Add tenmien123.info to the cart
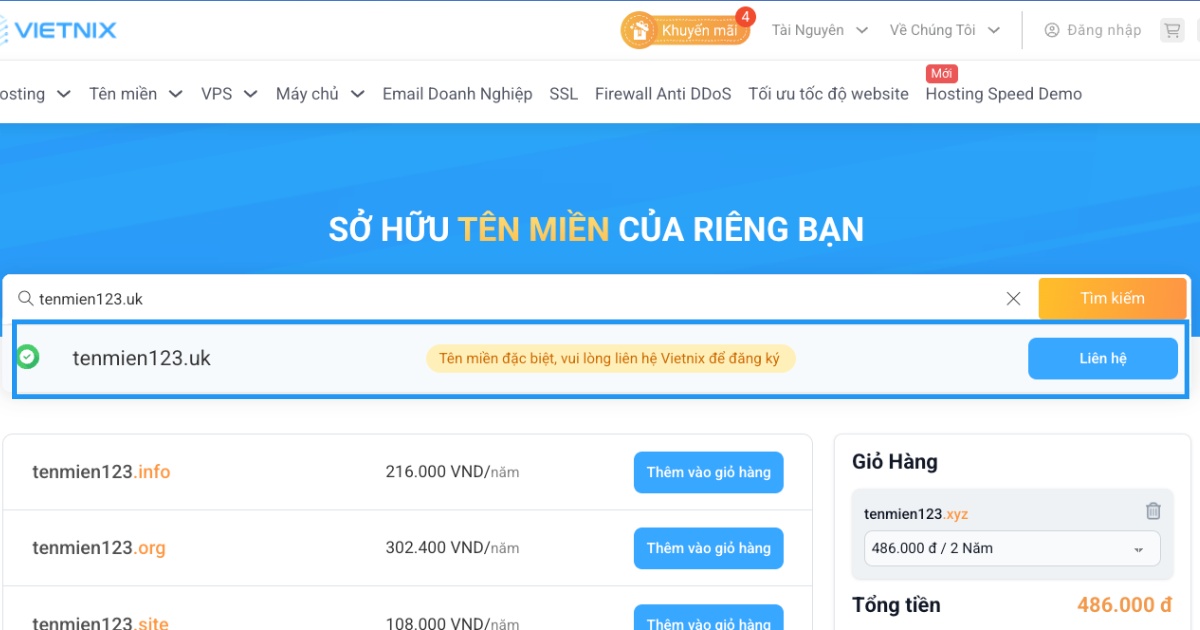This screenshot has height=630, width=1200. point(708,472)
